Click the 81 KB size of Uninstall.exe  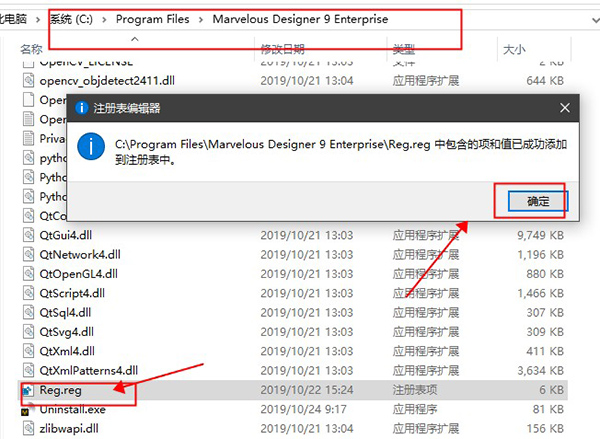click(x=548, y=410)
